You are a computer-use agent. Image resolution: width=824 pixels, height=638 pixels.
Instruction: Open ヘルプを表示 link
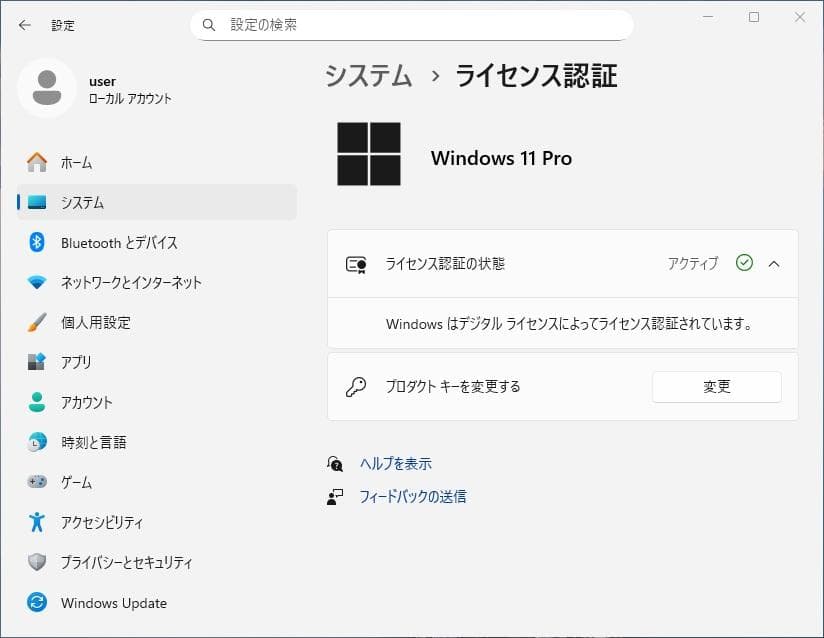pyautogui.click(x=394, y=463)
